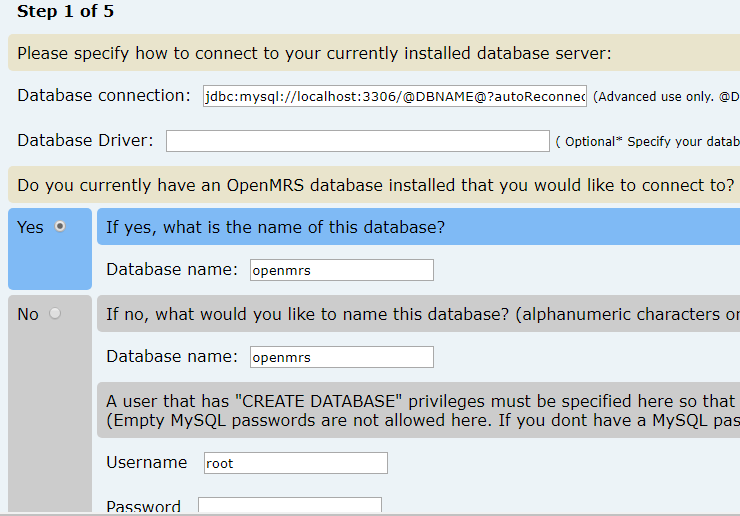Image resolution: width=740 pixels, height=516 pixels.
Task: Click the Password input field
Action: click(290, 505)
